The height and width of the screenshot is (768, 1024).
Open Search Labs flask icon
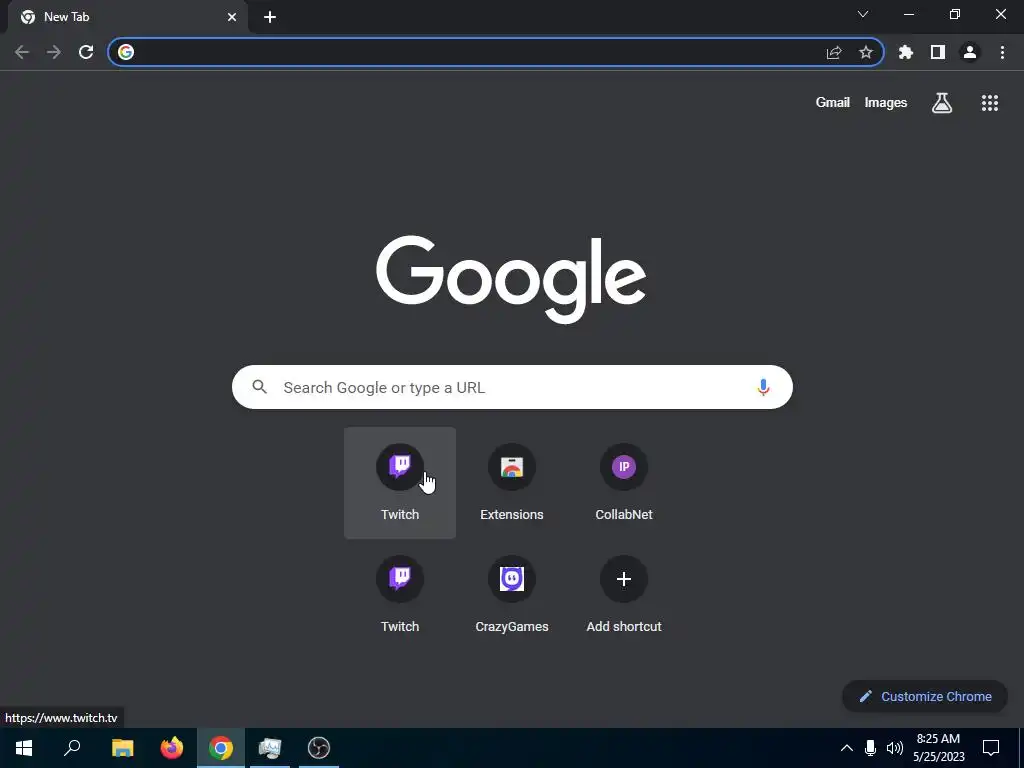click(942, 103)
